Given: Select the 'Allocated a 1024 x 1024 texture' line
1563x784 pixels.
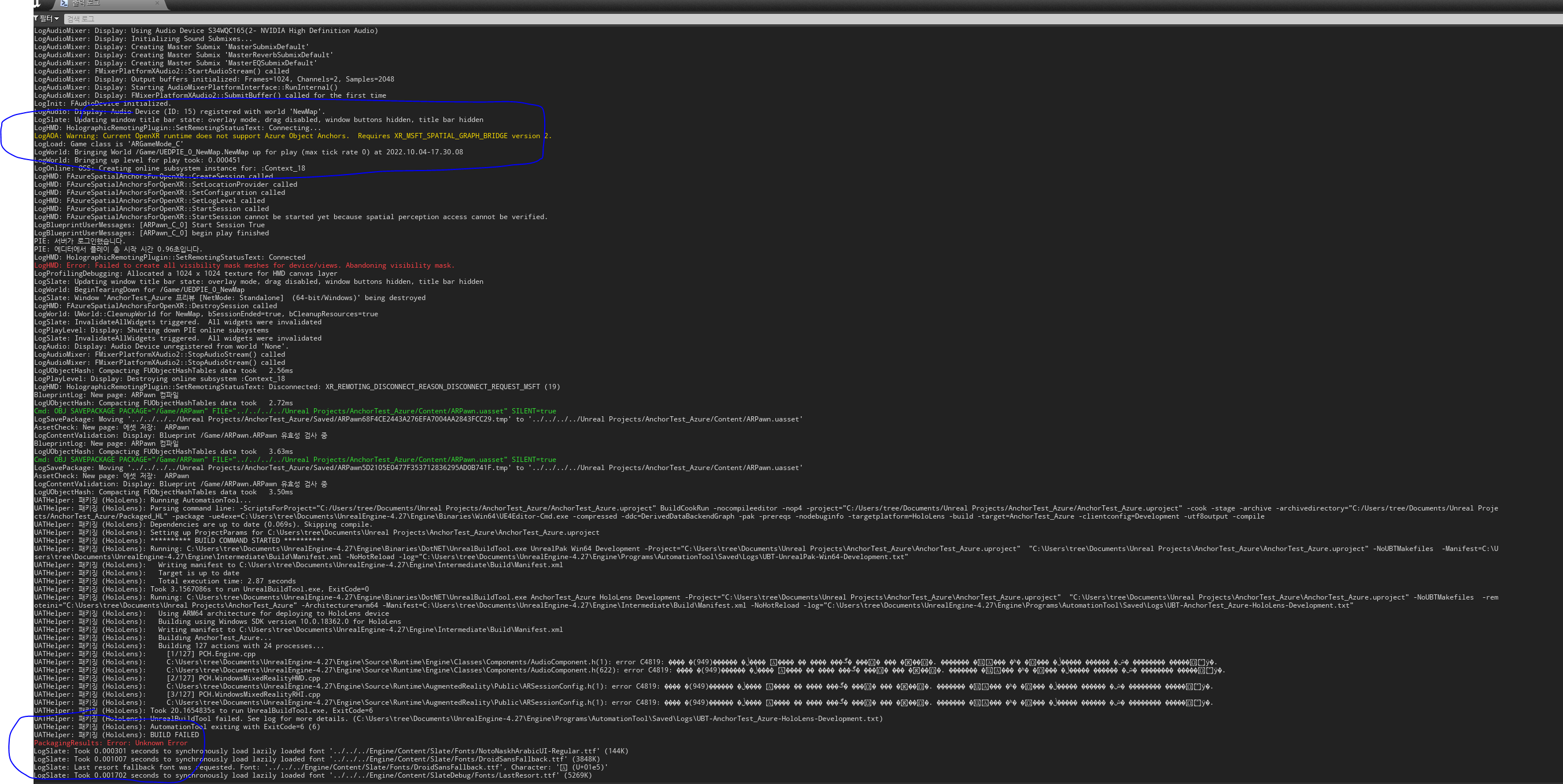Looking at the screenshot, I should coord(186,273).
